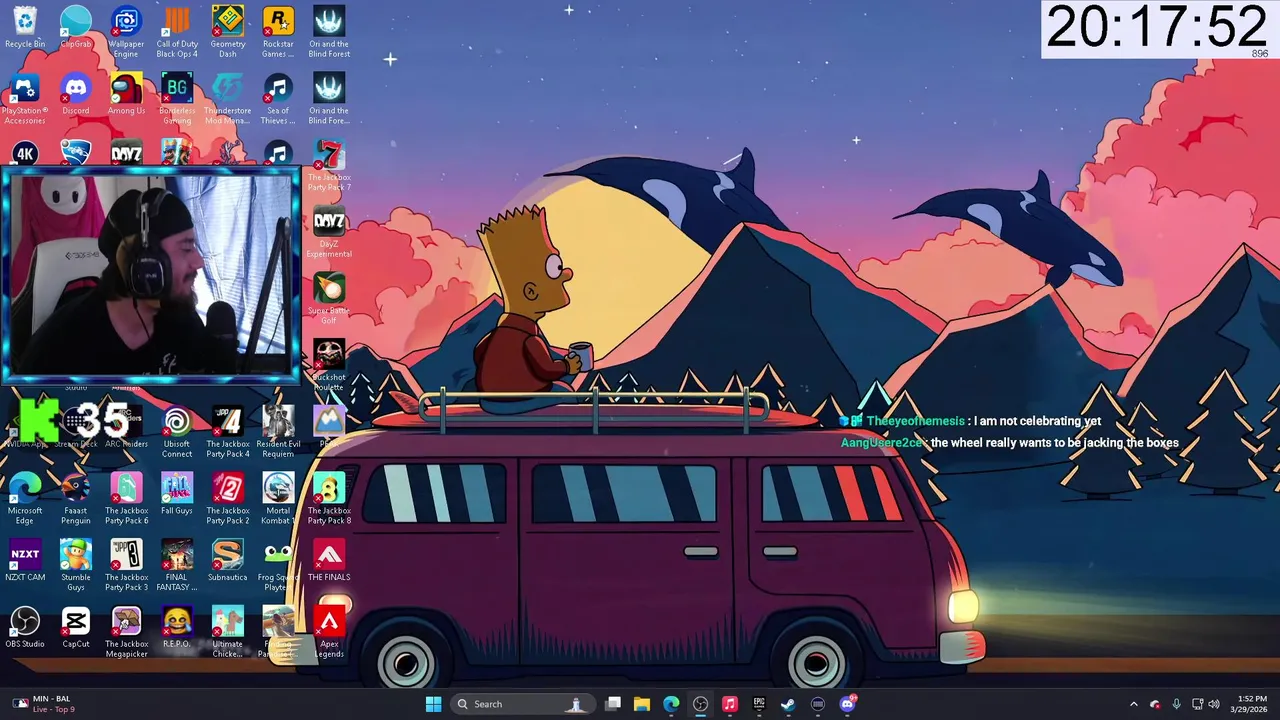Open the network tray icon
This screenshot has height=720, width=1280.
[x=1198, y=704]
